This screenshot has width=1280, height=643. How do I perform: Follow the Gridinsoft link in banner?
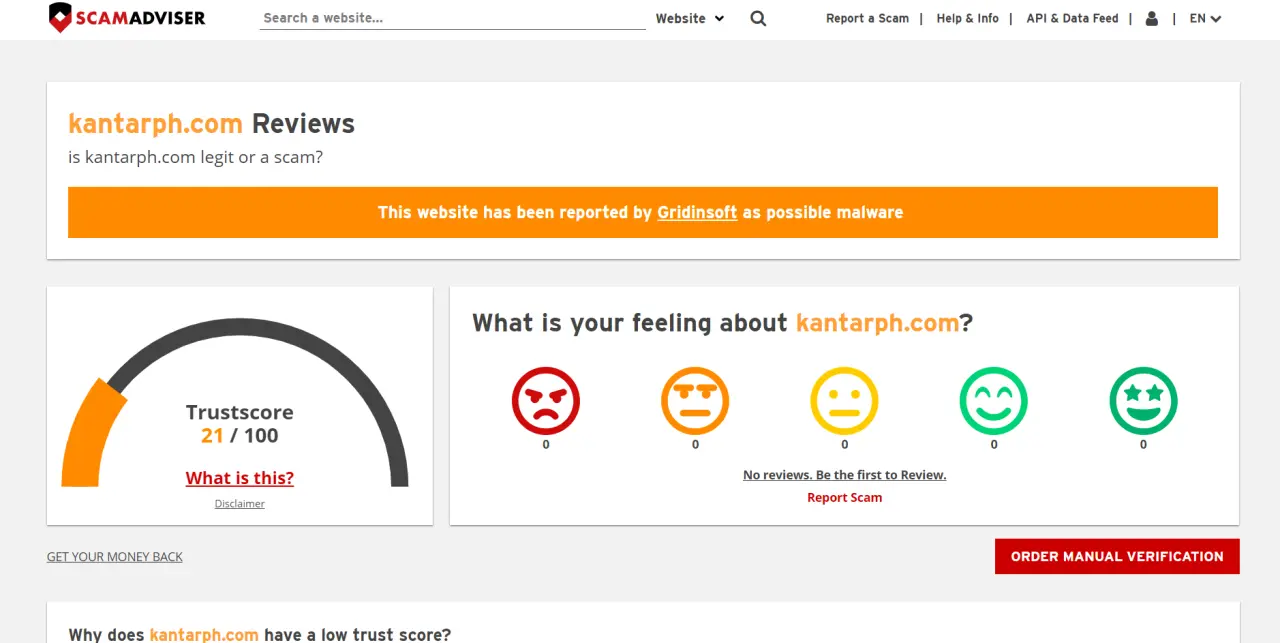click(x=697, y=212)
